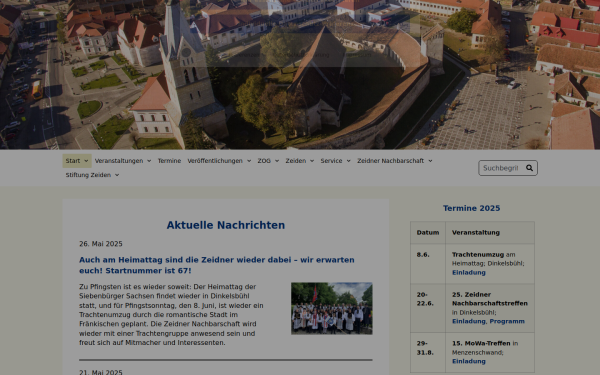Click the search magnifier icon
Screen dimensions: 600x375
pyautogui.click(x=529, y=168)
